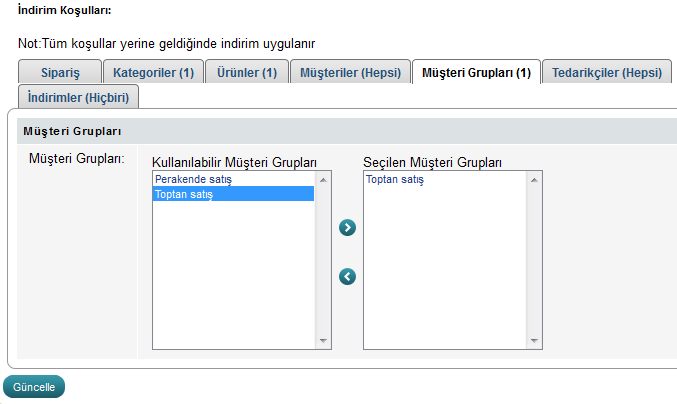Click the left arrow to remove selected group
The width and height of the screenshot is (677, 404).
[x=348, y=276]
